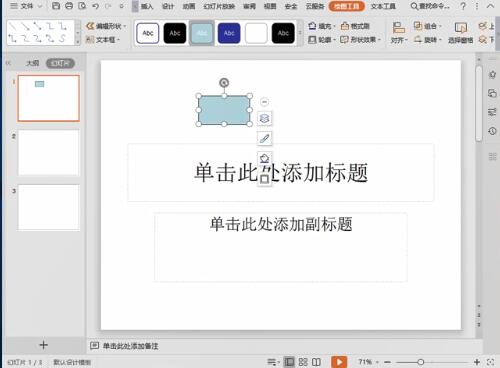The width and height of the screenshot is (500, 368).
Task: Collapse the ribbon with the up caret
Action: tap(490, 6)
